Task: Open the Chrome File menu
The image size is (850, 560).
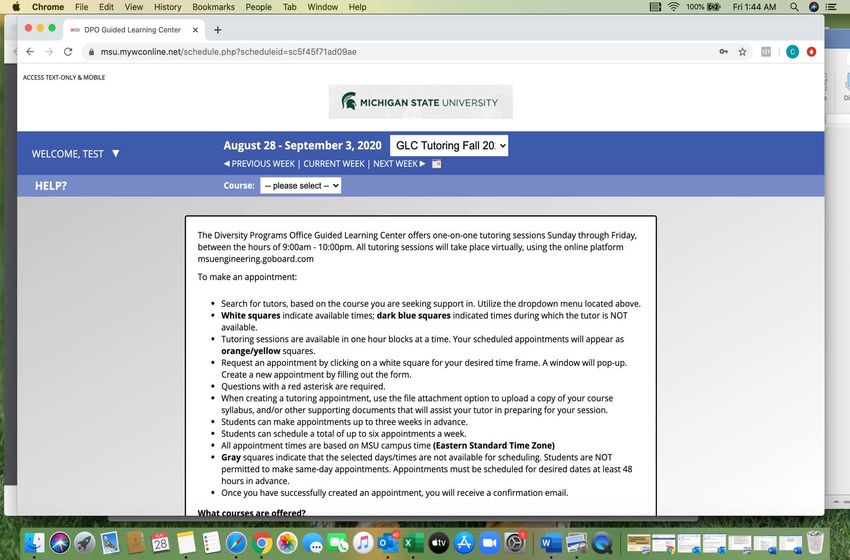Action: pyautogui.click(x=81, y=7)
